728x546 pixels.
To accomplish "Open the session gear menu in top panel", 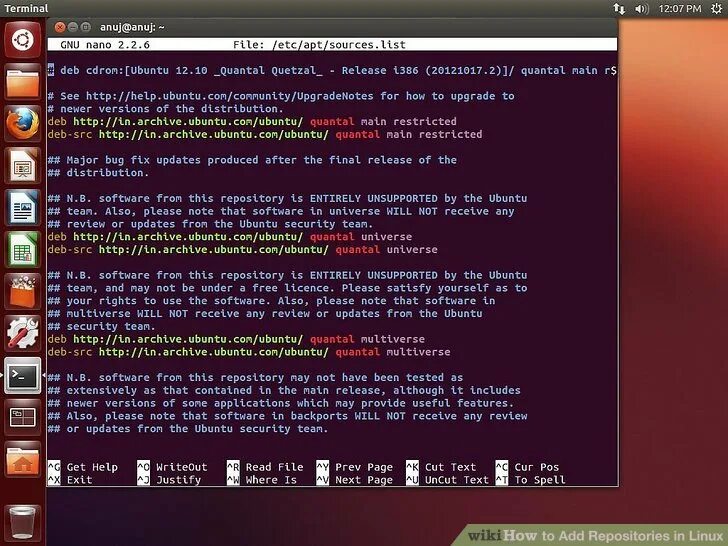I will 716,8.
